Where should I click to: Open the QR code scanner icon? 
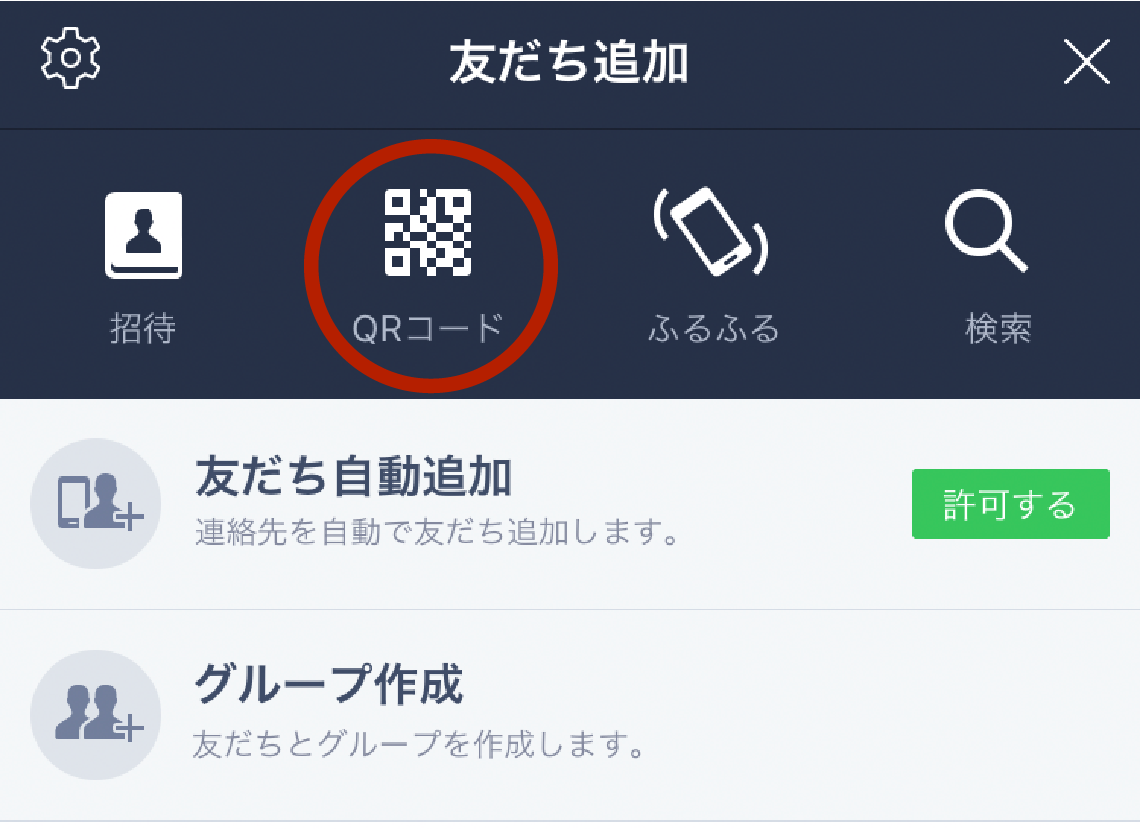pyautogui.click(x=428, y=233)
